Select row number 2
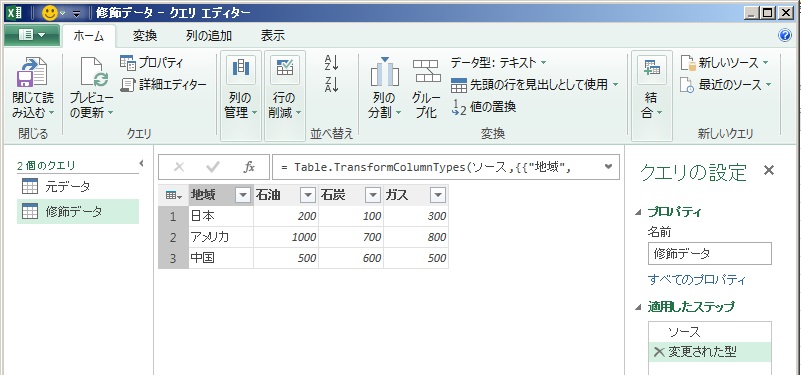This screenshot has height=375, width=801. 173,238
